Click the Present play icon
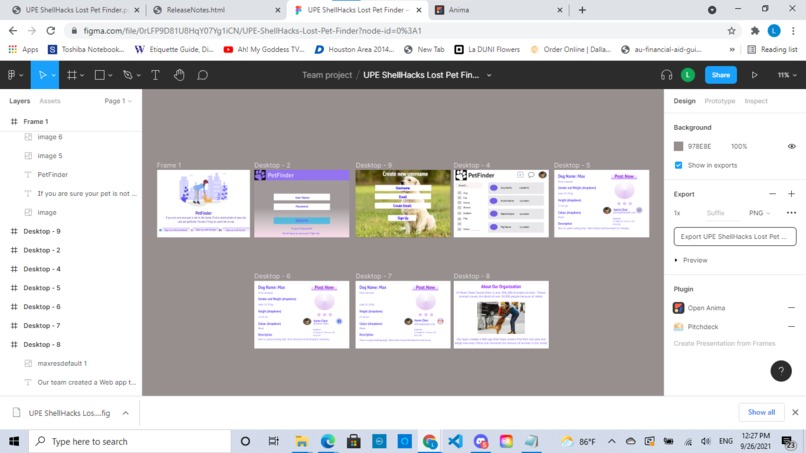Screen dimensions: 806x453 (754, 75)
